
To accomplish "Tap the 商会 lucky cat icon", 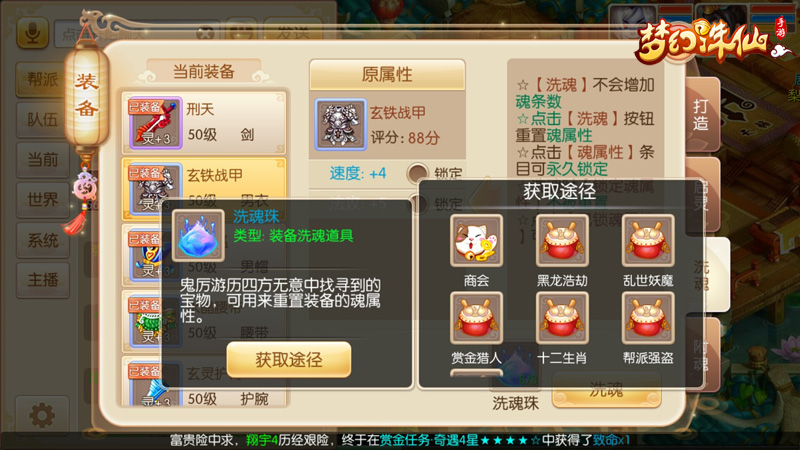I will (476, 241).
